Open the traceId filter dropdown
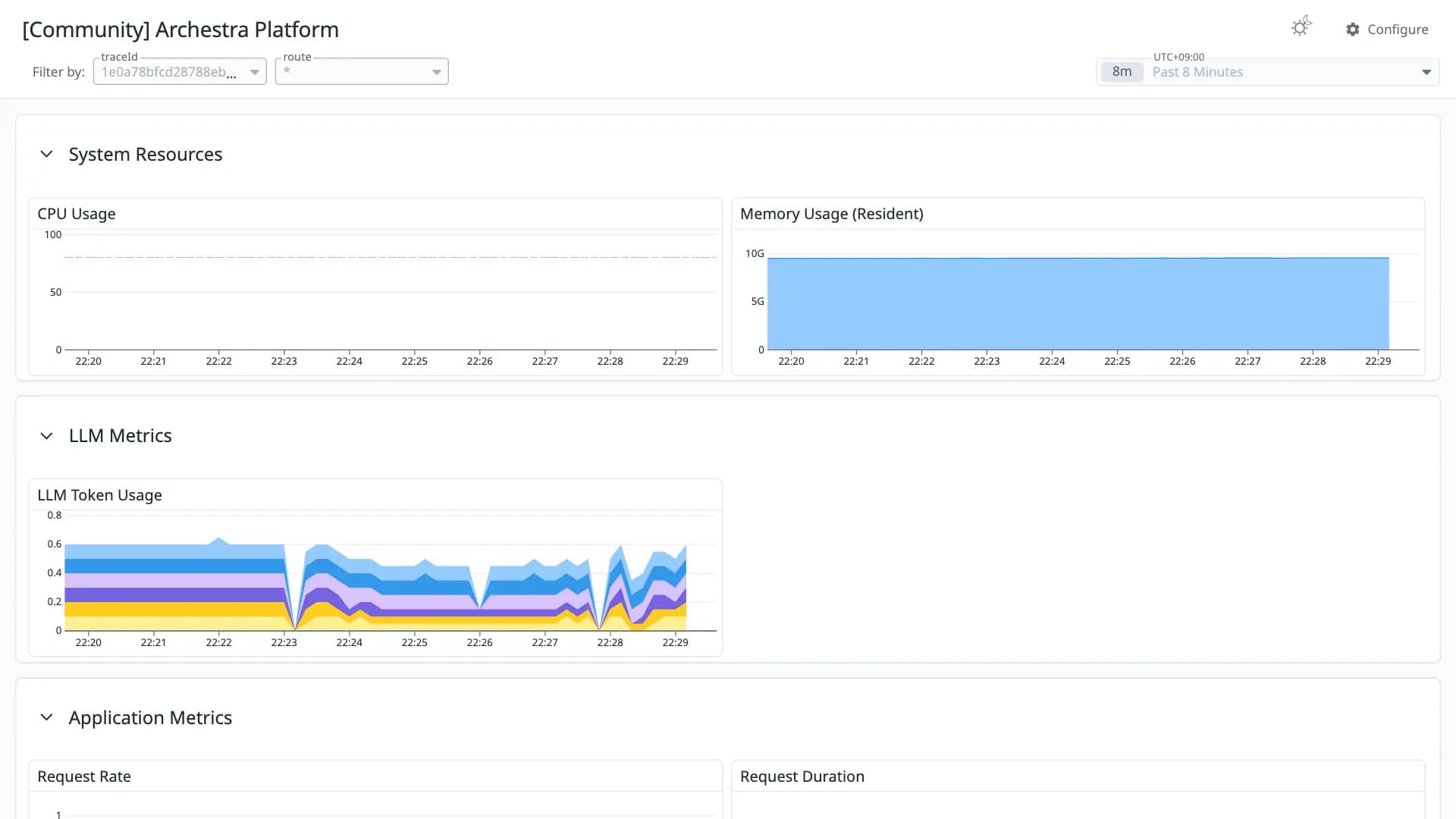Screen dimensions: 1456x819 (x=180, y=71)
